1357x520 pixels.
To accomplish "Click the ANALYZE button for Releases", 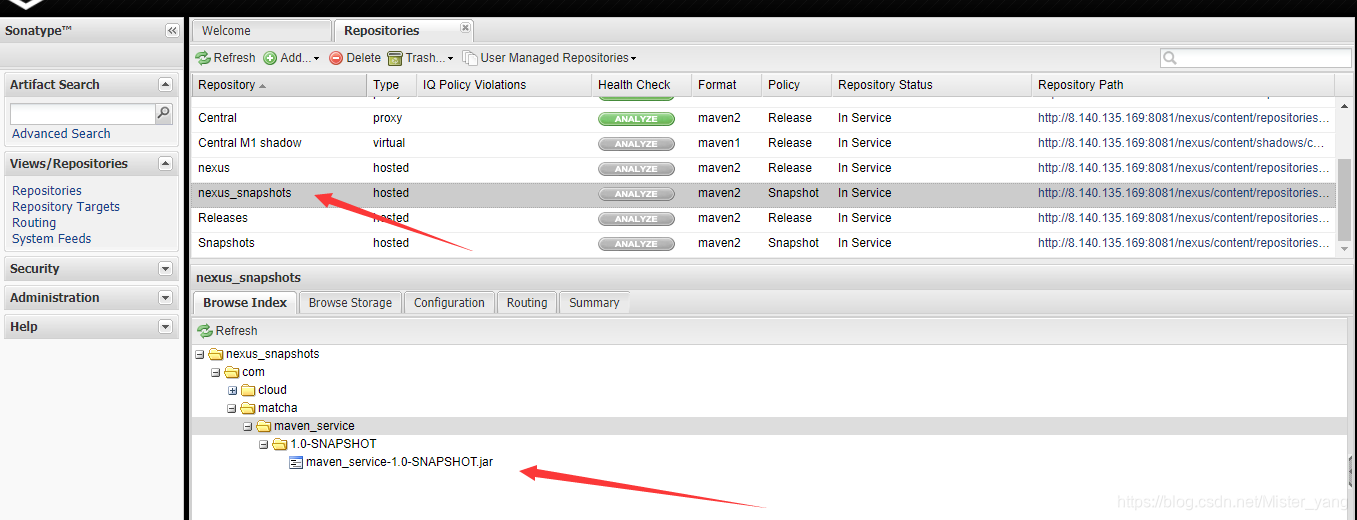I will click(x=636, y=218).
